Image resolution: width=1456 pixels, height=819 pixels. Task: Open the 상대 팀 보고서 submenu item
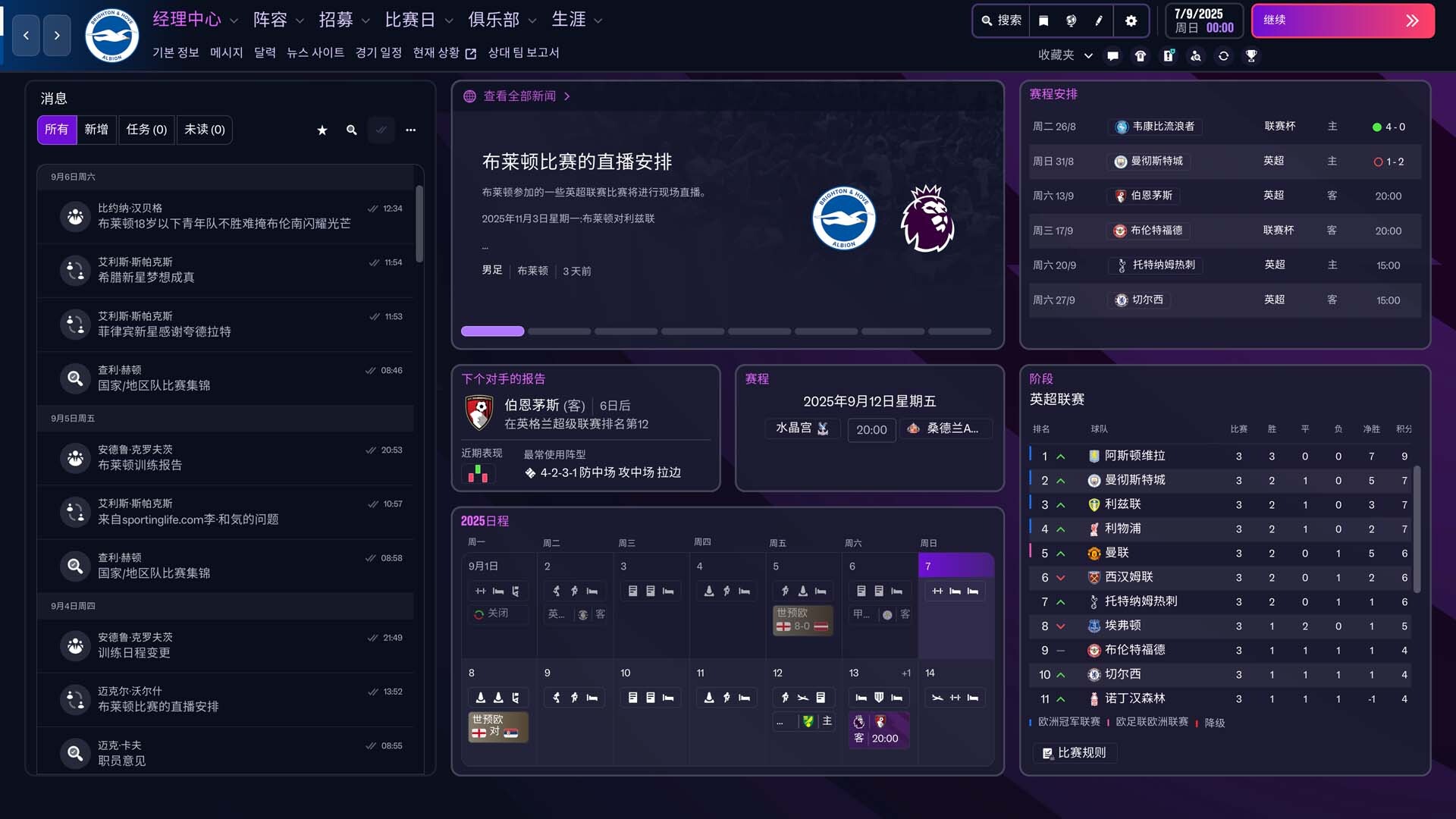tap(525, 53)
